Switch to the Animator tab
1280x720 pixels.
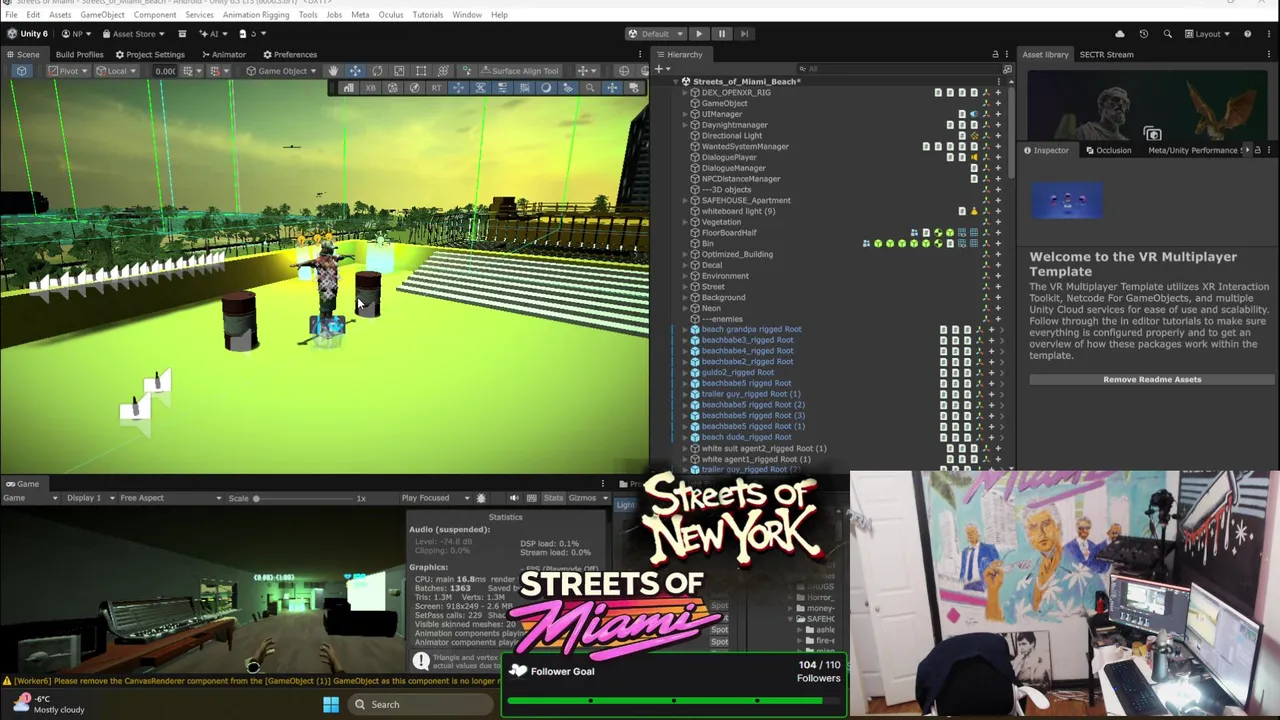coord(224,55)
